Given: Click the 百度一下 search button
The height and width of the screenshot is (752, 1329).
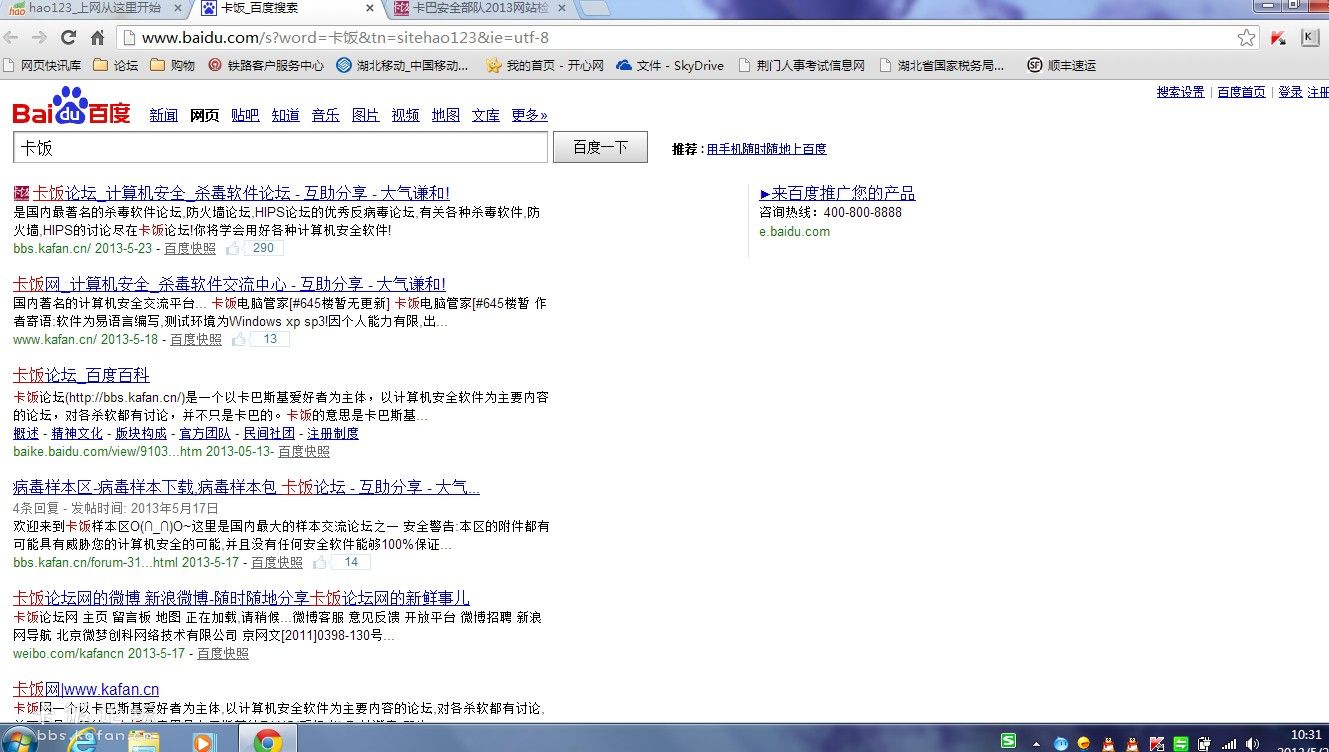Looking at the screenshot, I should point(600,147).
